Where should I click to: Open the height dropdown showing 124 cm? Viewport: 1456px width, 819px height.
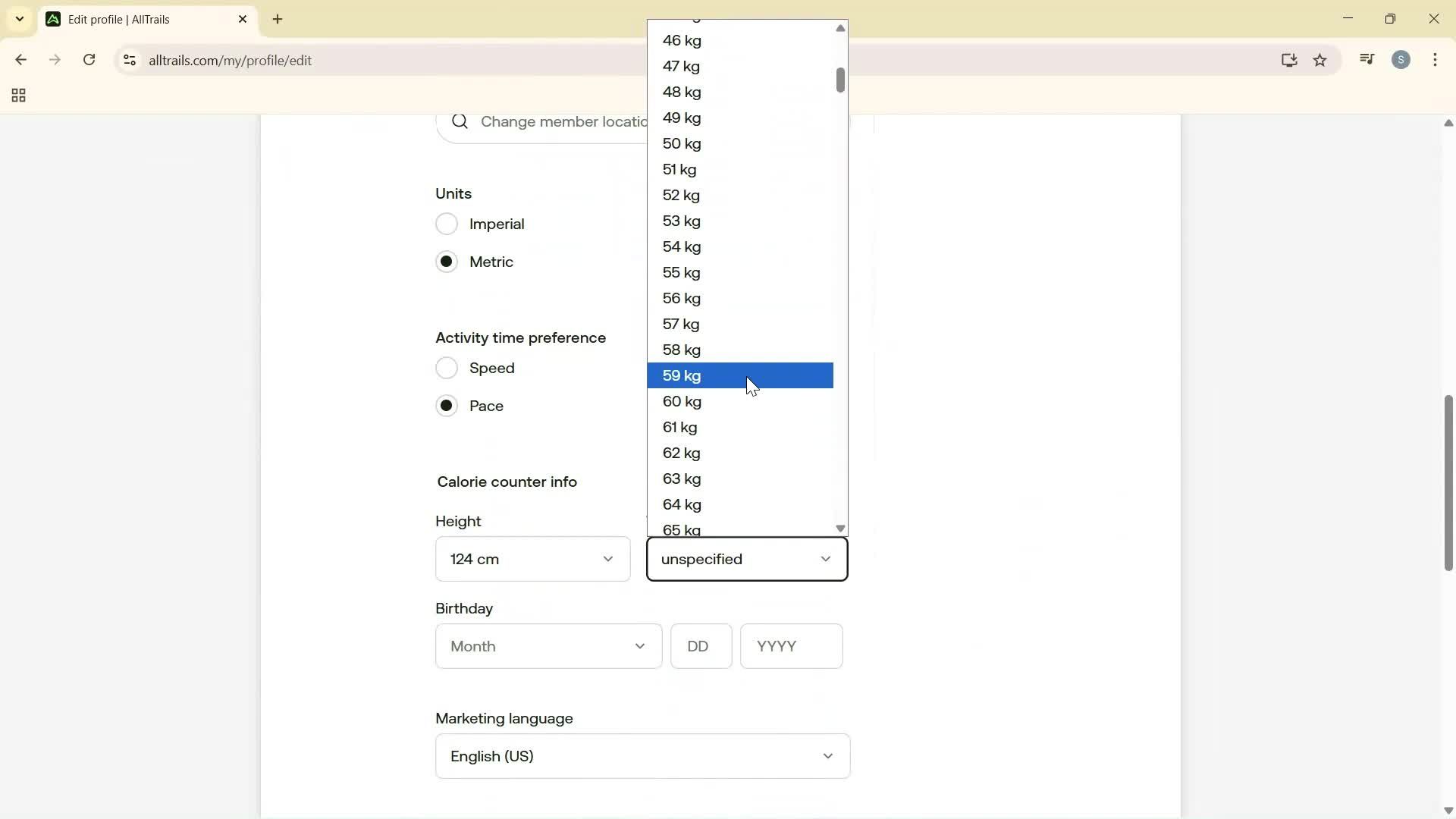click(x=532, y=559)
